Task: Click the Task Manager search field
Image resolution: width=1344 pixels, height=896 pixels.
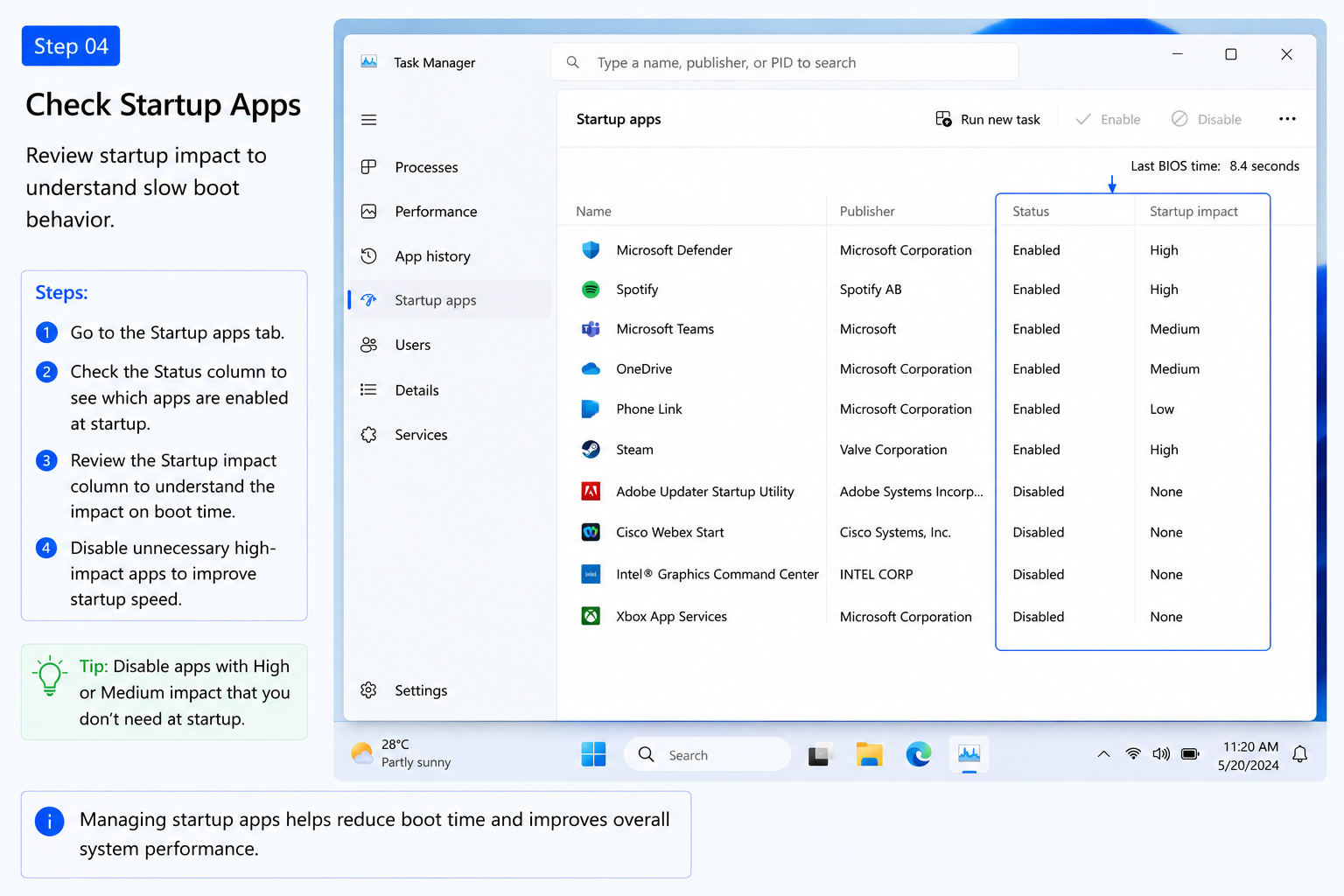Action: tap(785, 62)
